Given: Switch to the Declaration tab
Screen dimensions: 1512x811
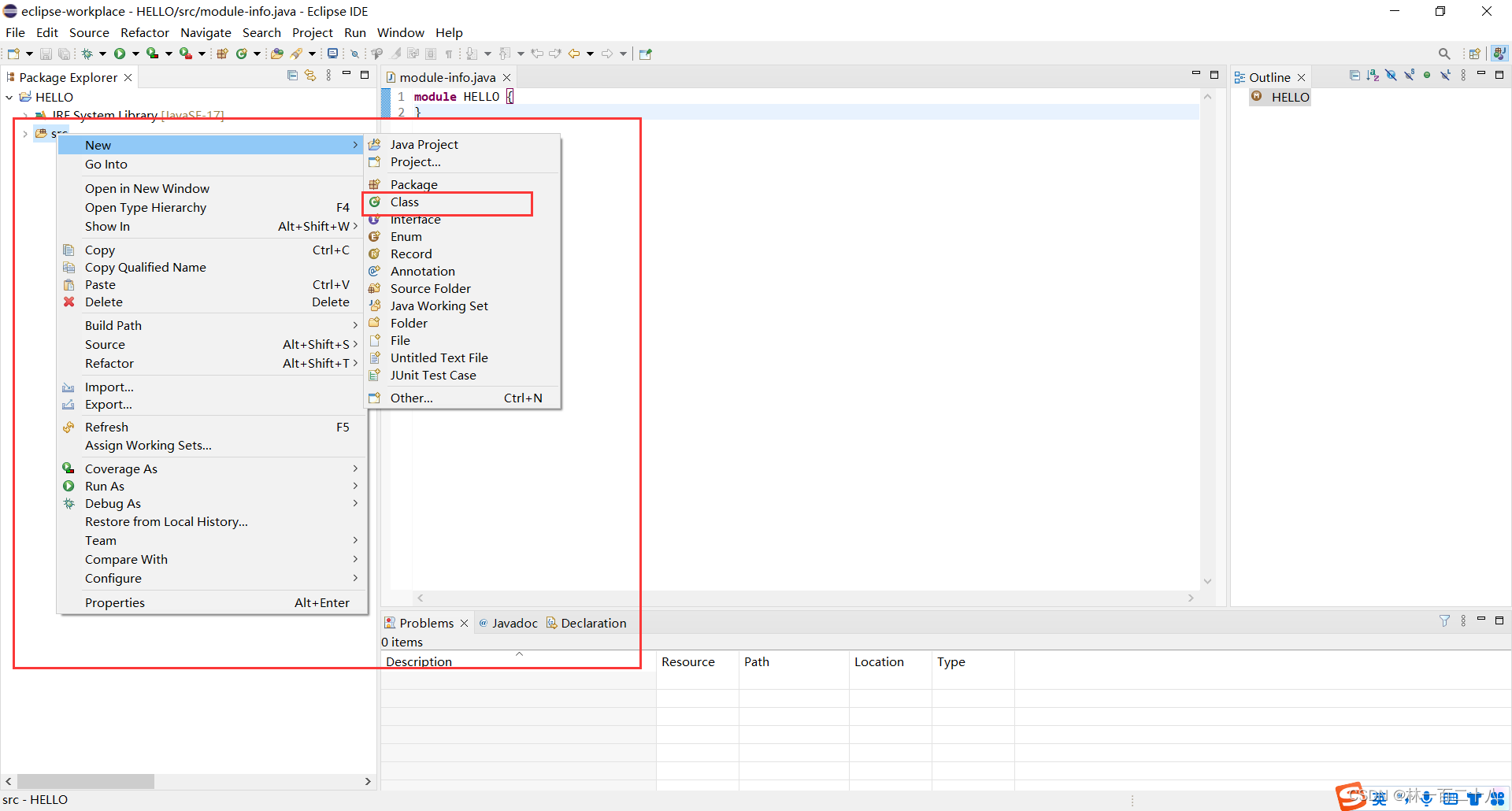Looking at the screenshot, I should click(x=587, y=623).
